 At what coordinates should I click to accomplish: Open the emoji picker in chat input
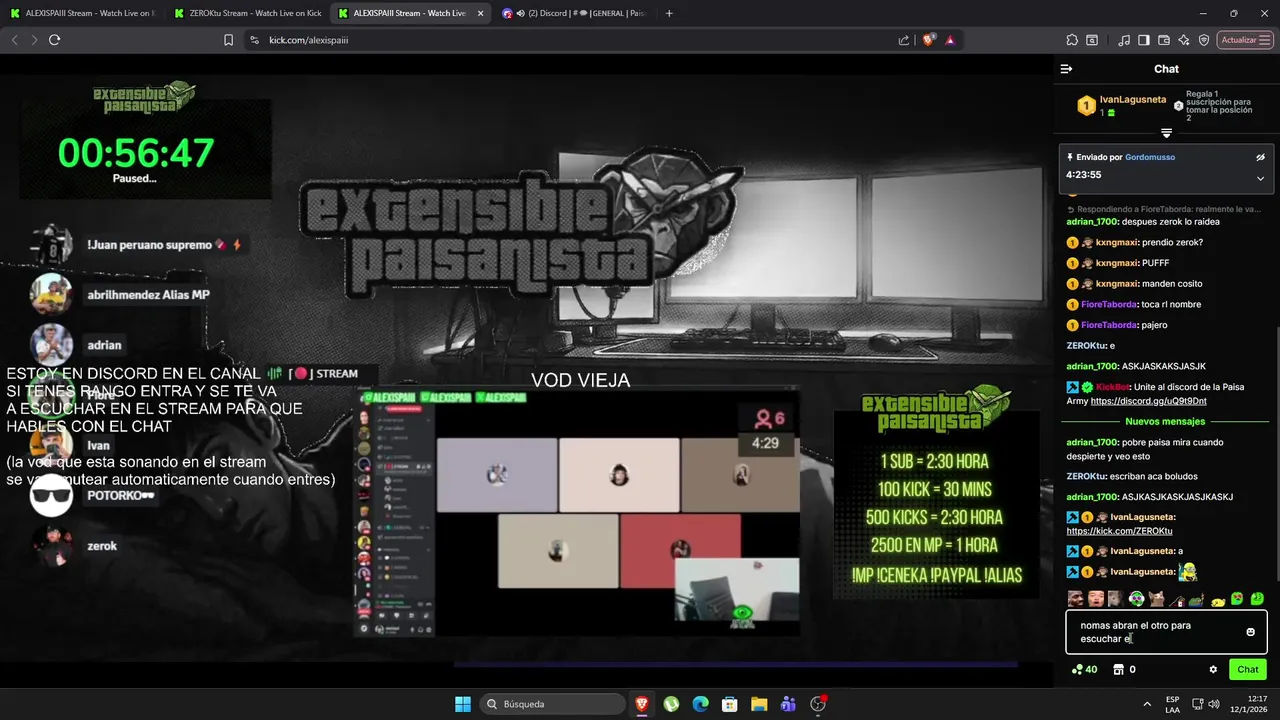[1250, 632]
